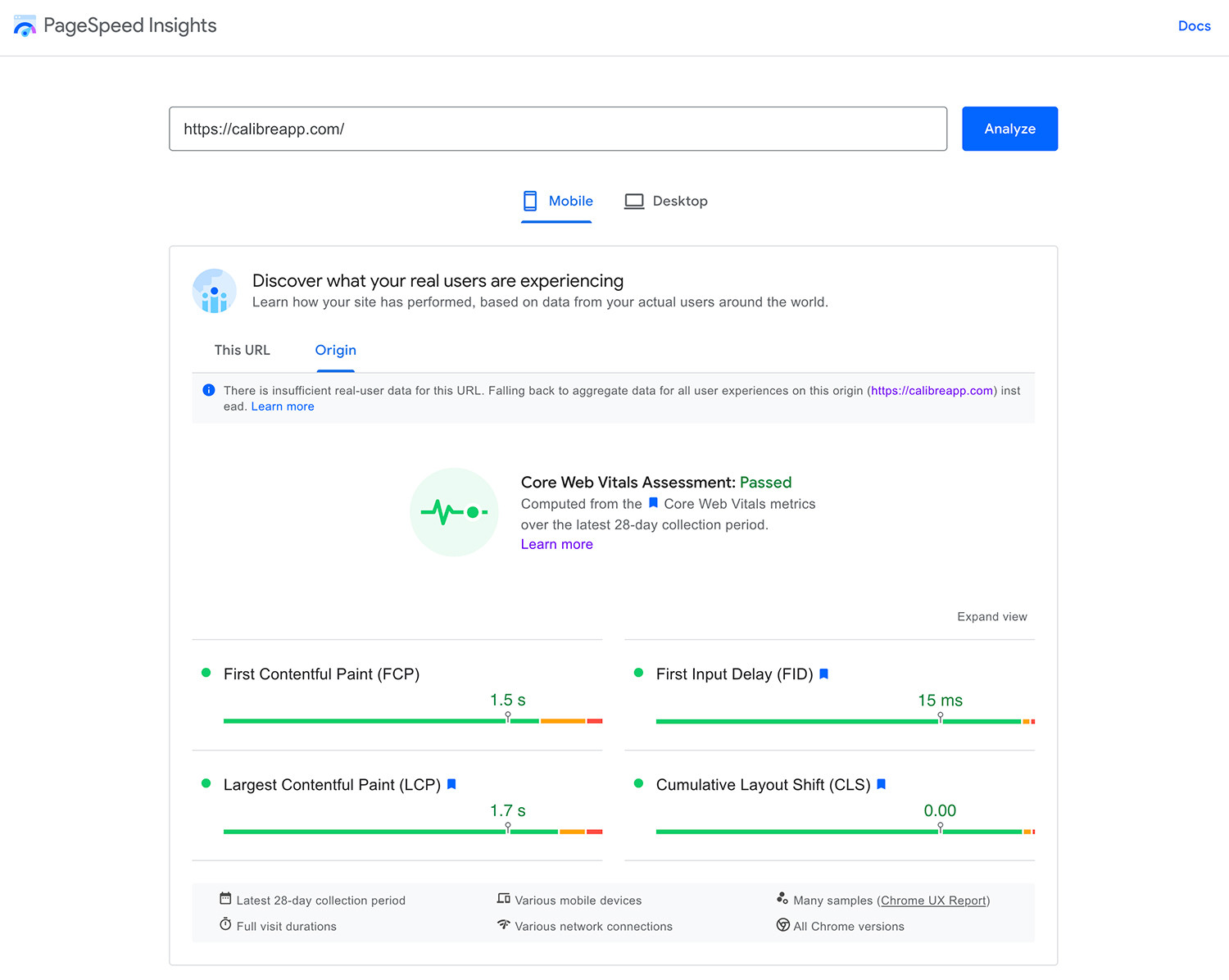Open the Chrome UX Report link
This screenshot has width=1229, height=980.
[x=932, y=900]
